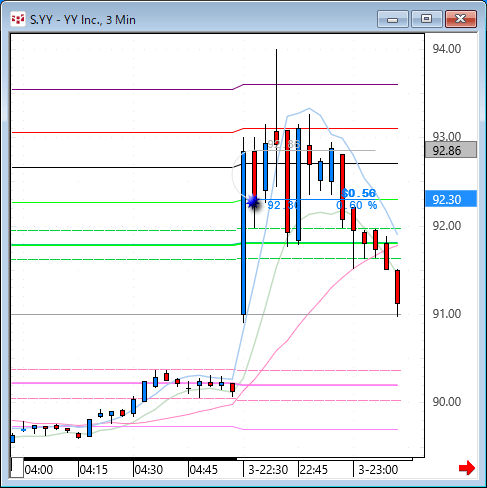
Task: Click the last red candle near 91.00
Action: pos(397,287)
